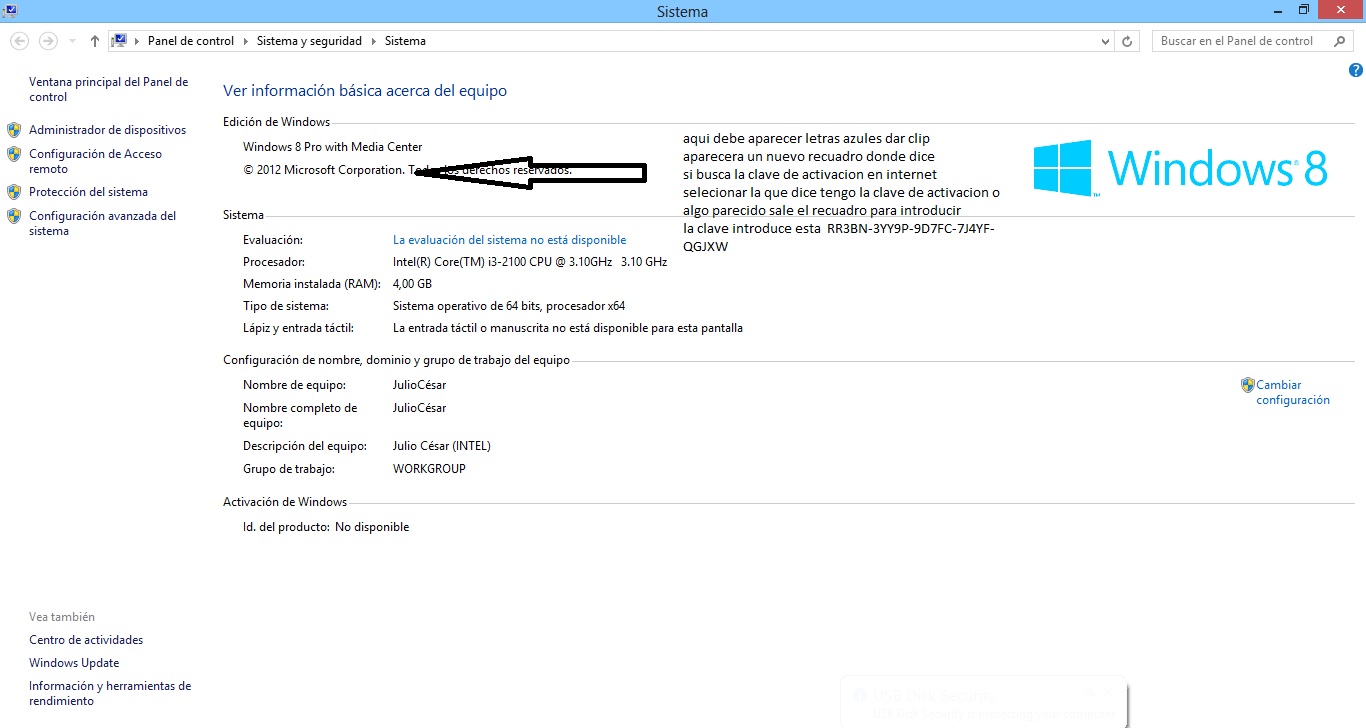Click the shield icon beside Cambiar configuración
The image size is (1366, 728).
coord(1247,385)
